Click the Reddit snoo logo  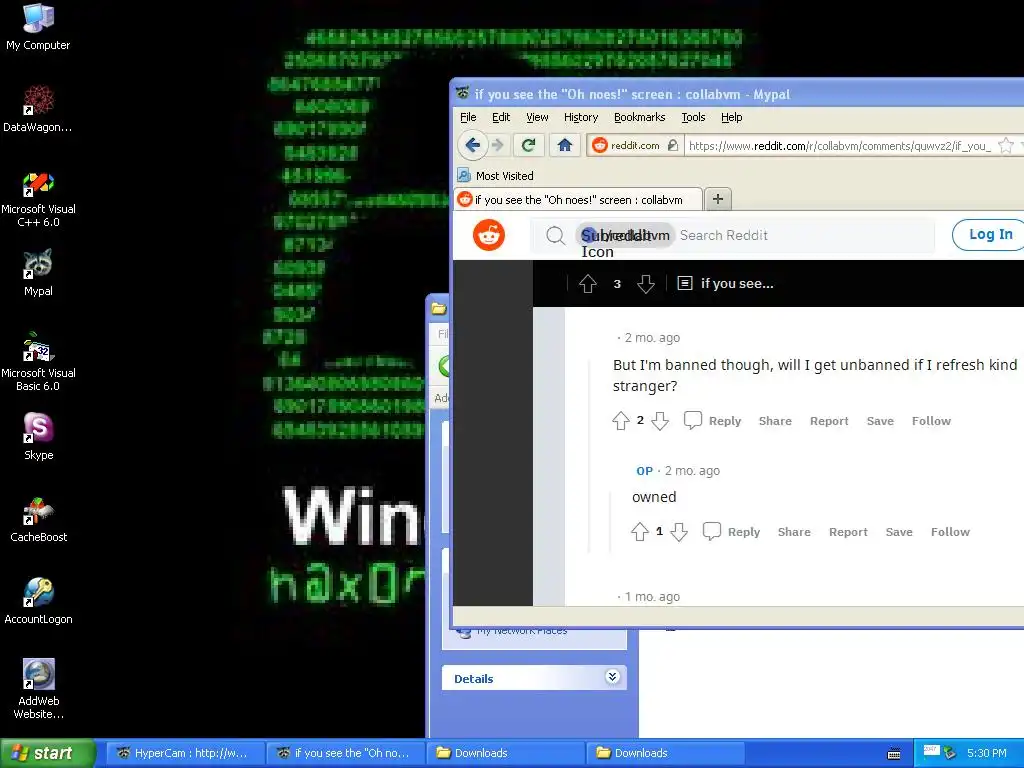489,235
